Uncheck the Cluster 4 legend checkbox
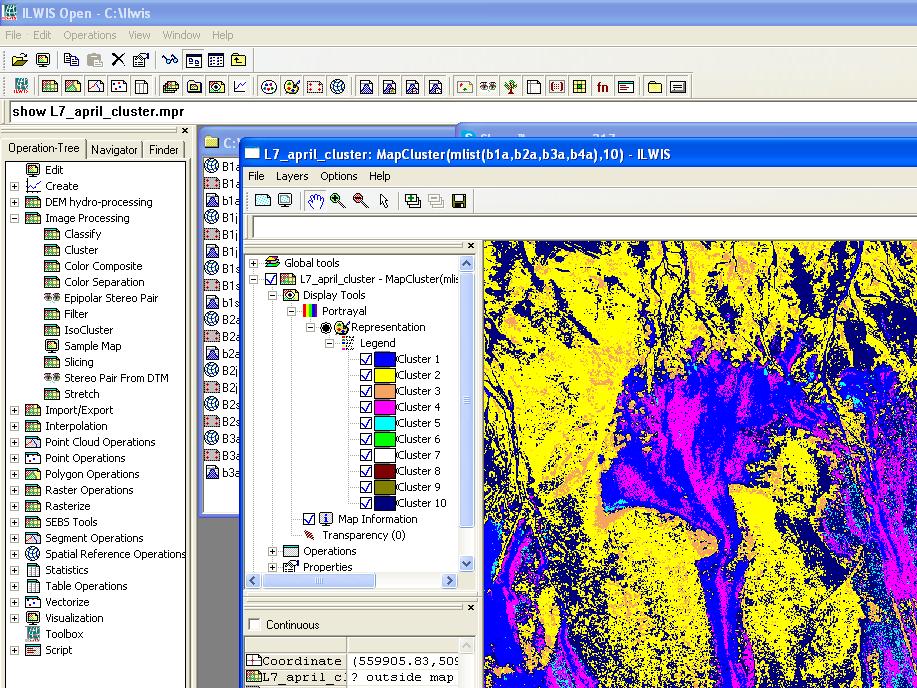Screen dimensions: 917x688 click(366, 407)
